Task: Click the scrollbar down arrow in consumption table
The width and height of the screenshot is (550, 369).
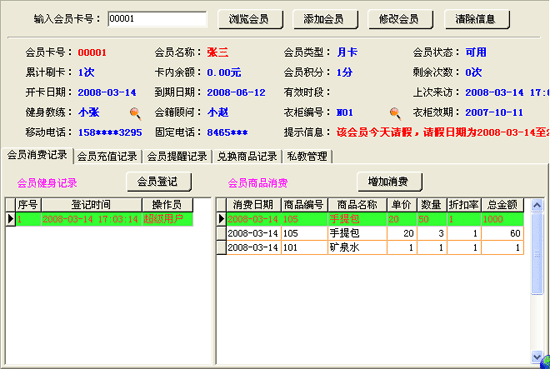Action: [537, 357]
